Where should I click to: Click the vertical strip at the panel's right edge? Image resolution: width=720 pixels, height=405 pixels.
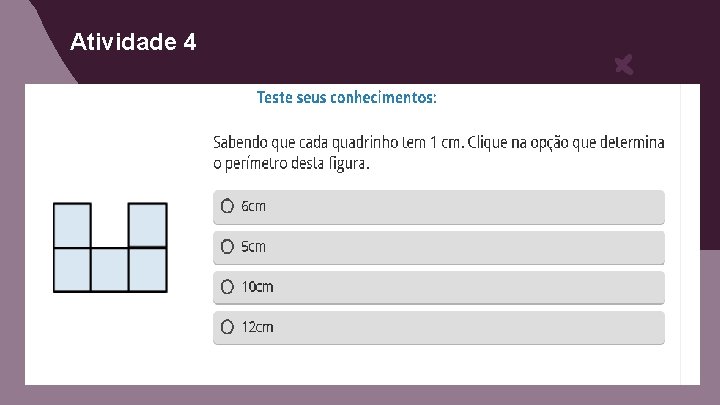(690, 234)
